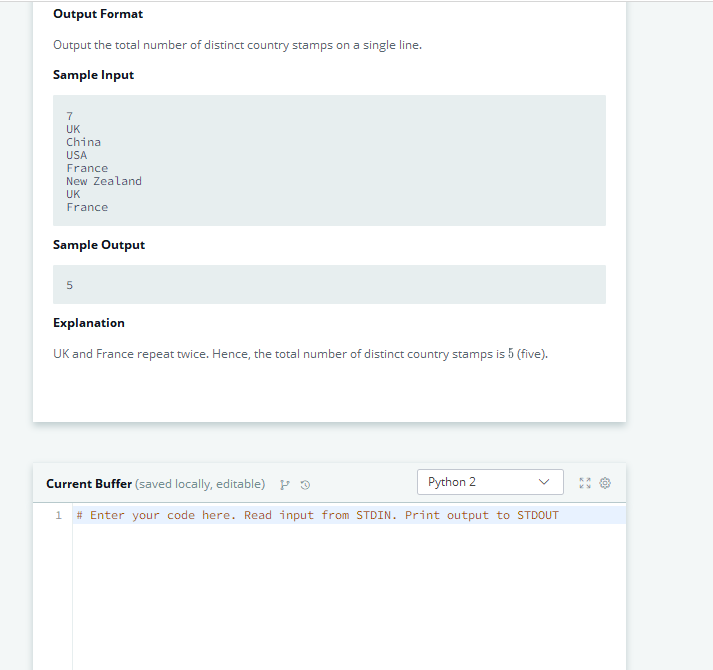Click the fork/branch buffer icon
The image size is (713, 670).
point(285,485)
